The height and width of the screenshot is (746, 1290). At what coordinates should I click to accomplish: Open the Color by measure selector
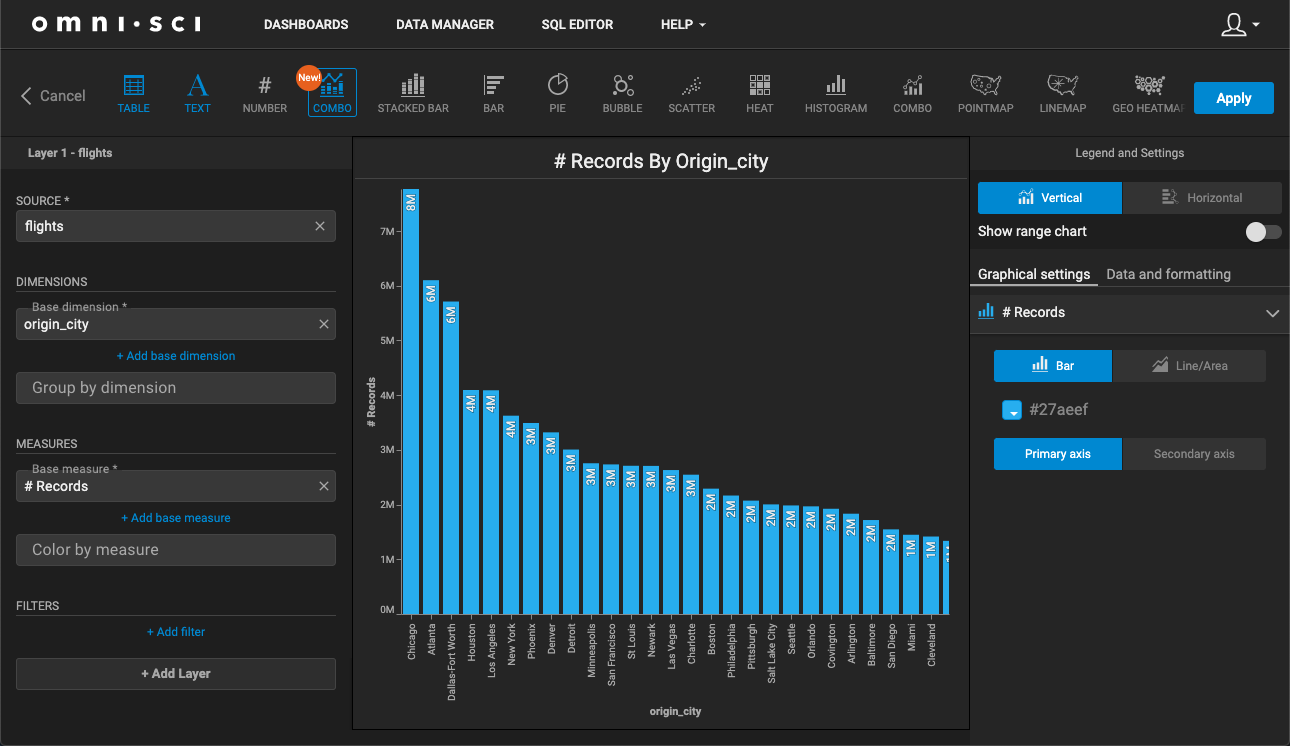[176, 550]
